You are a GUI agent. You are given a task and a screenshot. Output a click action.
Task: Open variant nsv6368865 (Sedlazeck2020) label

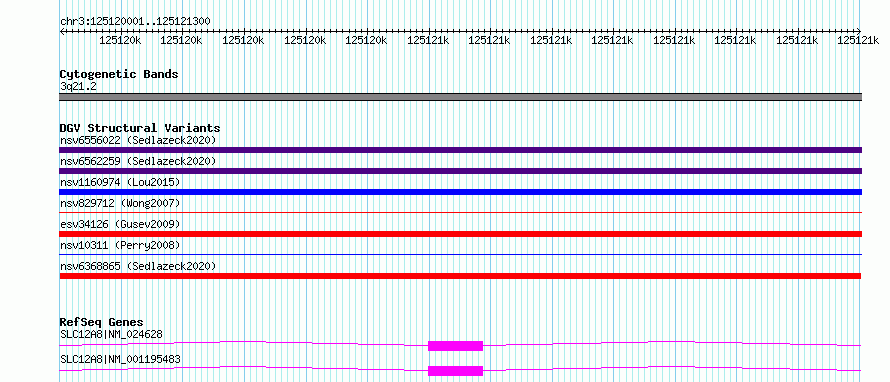[138, 266]
